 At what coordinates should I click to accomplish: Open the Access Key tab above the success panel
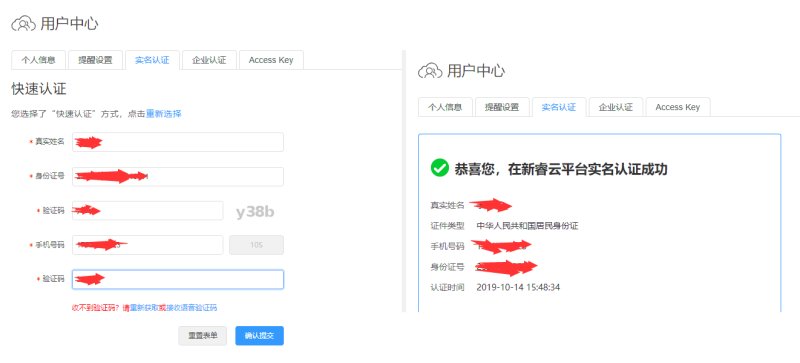678,107
